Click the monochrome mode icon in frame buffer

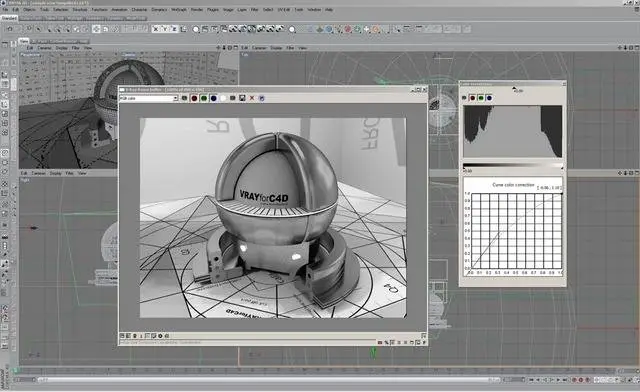pos(233,98)
